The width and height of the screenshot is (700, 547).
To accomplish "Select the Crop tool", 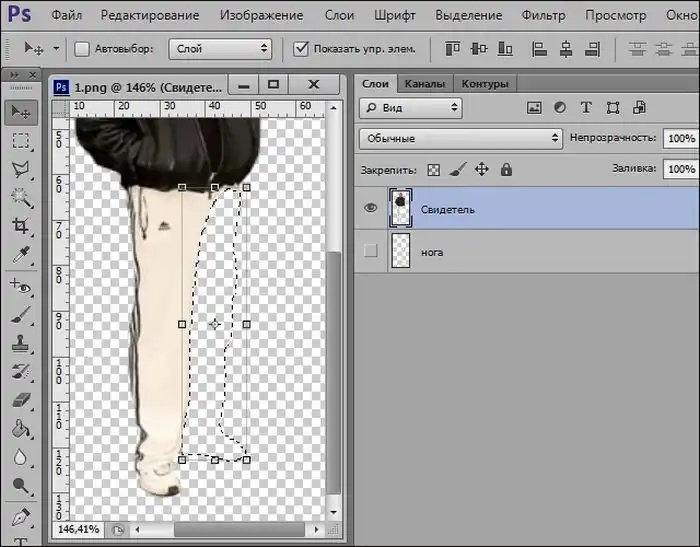I will [20, 227].
